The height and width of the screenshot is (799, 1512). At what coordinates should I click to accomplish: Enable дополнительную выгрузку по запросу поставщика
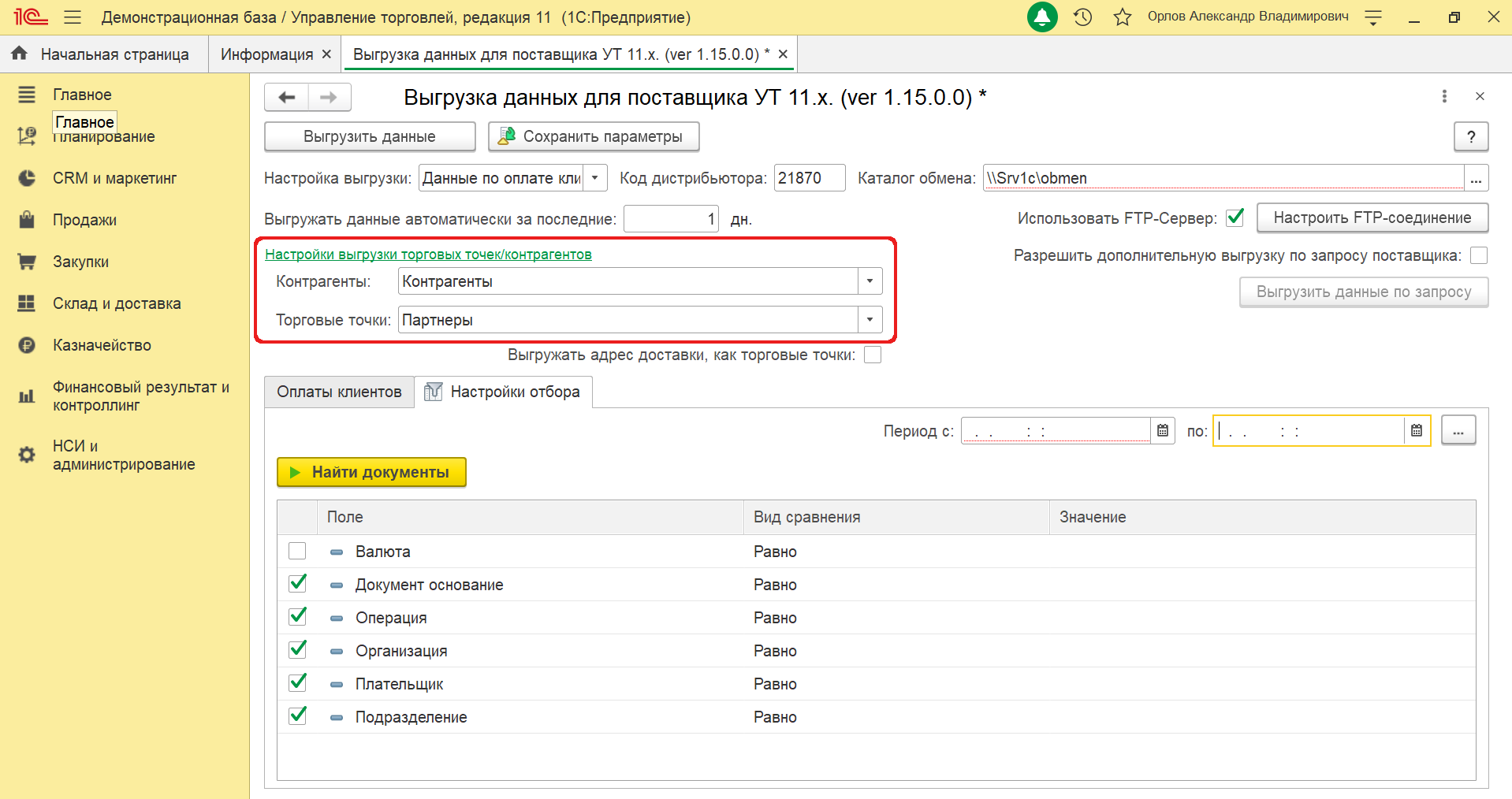pos(1479,255)
